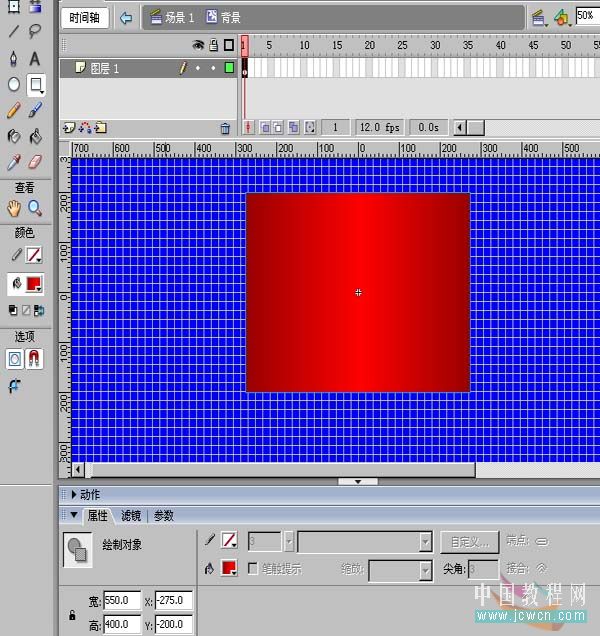
Task: Delete layer using the trash icon
Action: click(x=225, y=128)
